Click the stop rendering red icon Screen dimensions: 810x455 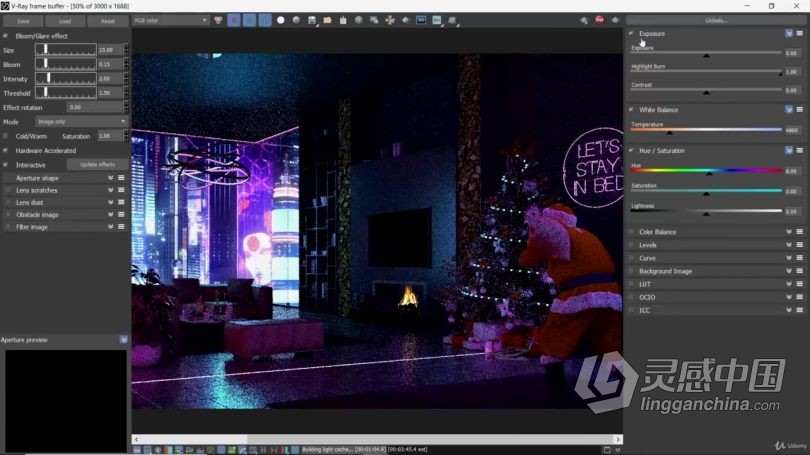point(599,20)
